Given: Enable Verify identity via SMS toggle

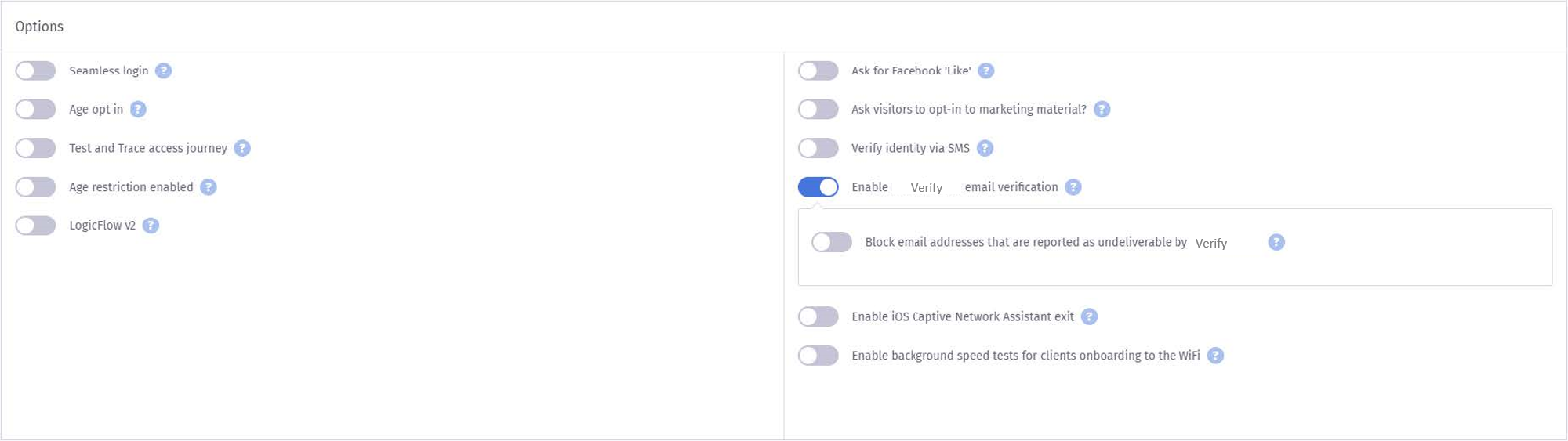Looking at the screenshot, I should (x=818, y=148).
